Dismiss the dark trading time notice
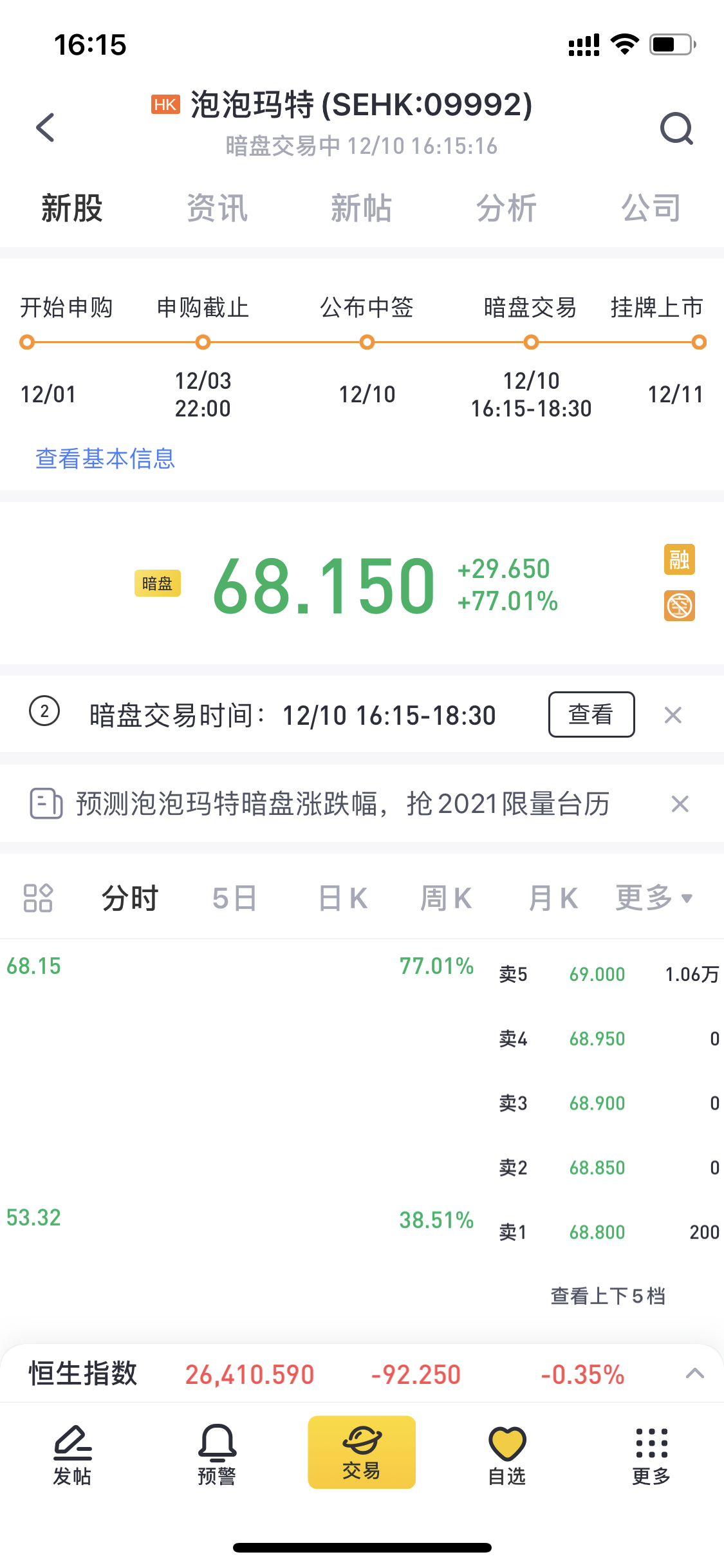Image resolution: width=724 pixels, height=1568 pixels. 673,714
